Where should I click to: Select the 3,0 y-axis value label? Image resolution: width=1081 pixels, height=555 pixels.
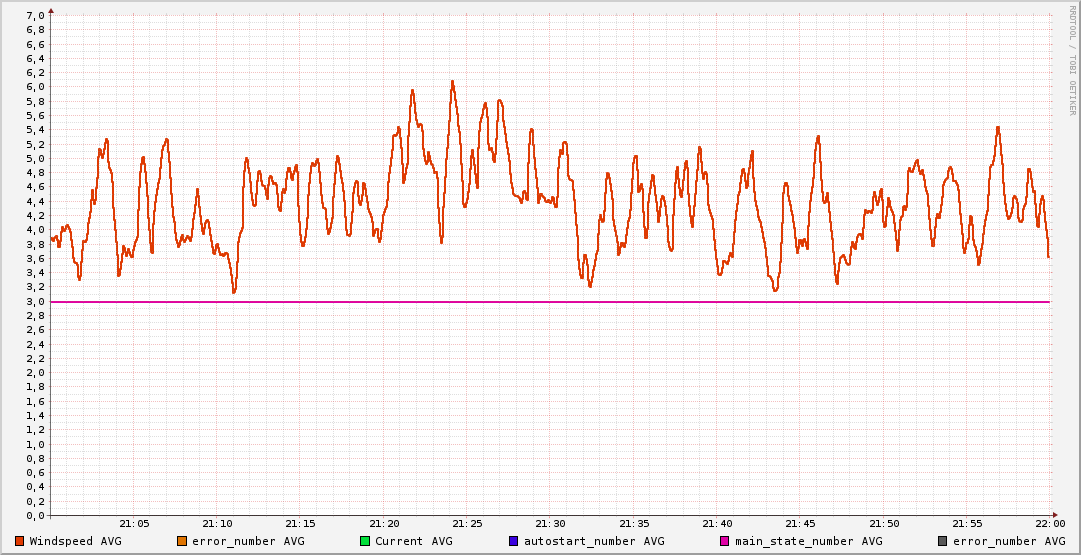click(x=35, y=302)
